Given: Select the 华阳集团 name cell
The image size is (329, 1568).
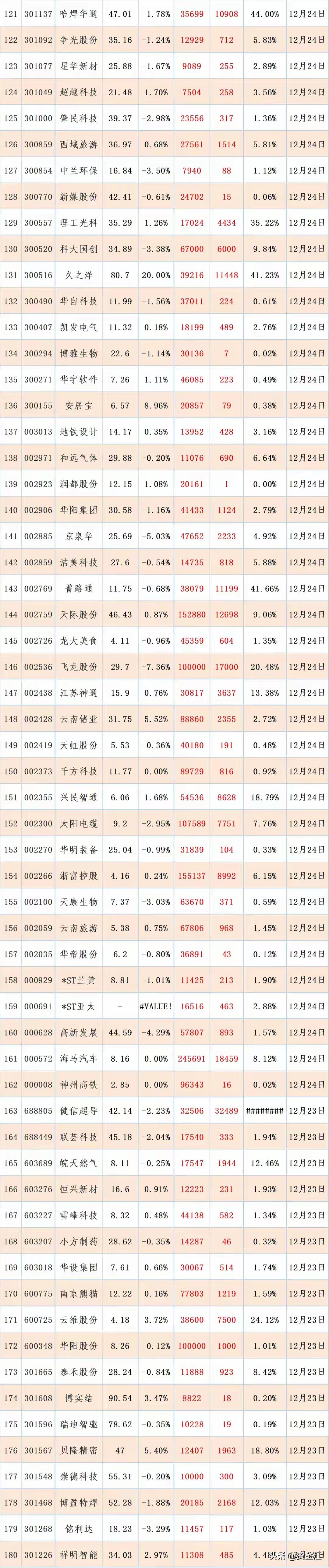Looking at the screenshot, I should tap(79, 510).
